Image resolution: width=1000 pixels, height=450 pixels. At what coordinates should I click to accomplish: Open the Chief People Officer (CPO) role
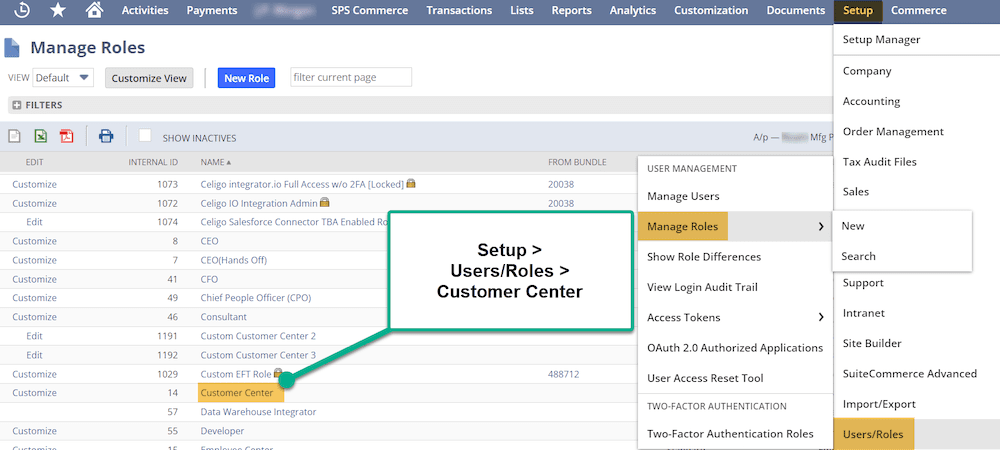click(256, 298)
